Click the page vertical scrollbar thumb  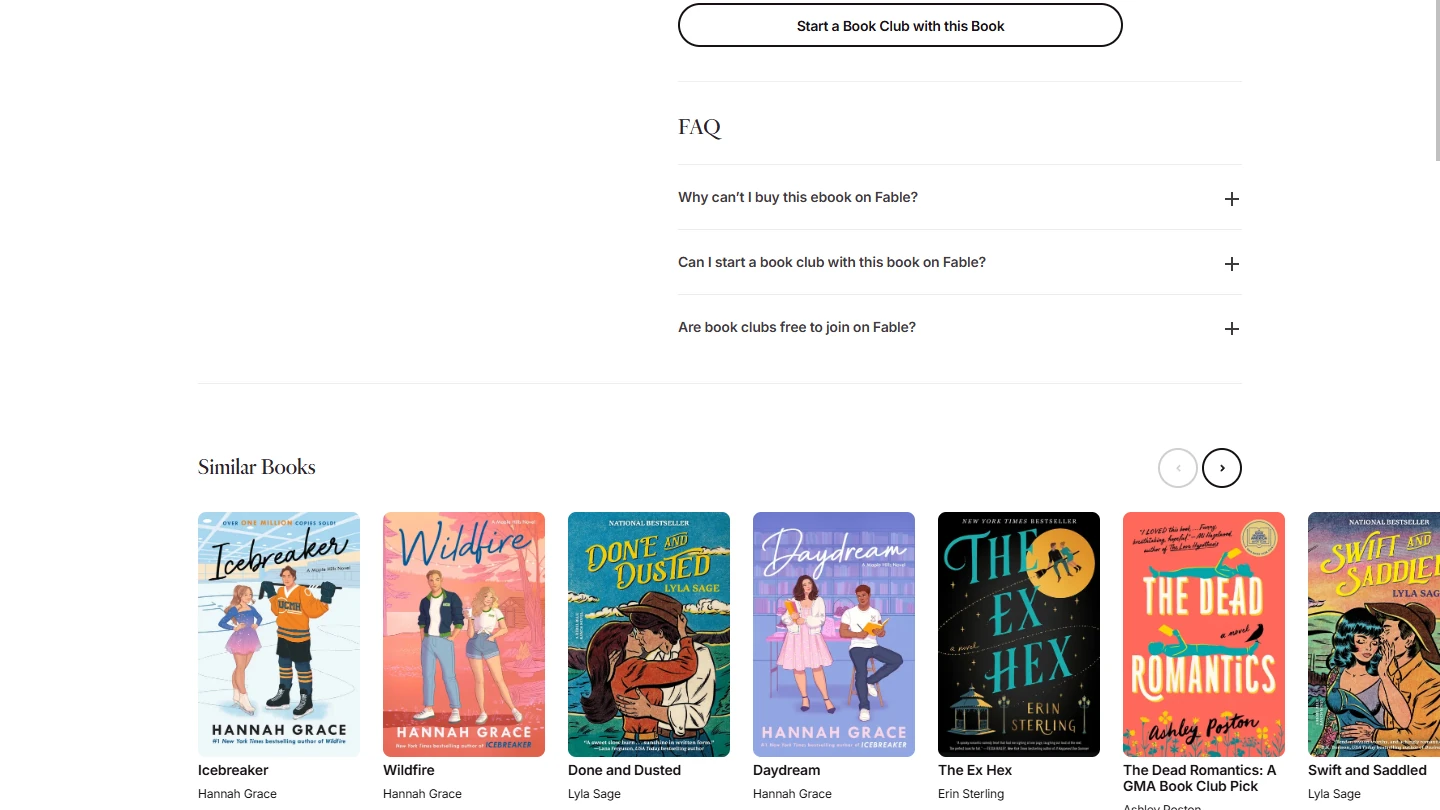coord(1437,80)
